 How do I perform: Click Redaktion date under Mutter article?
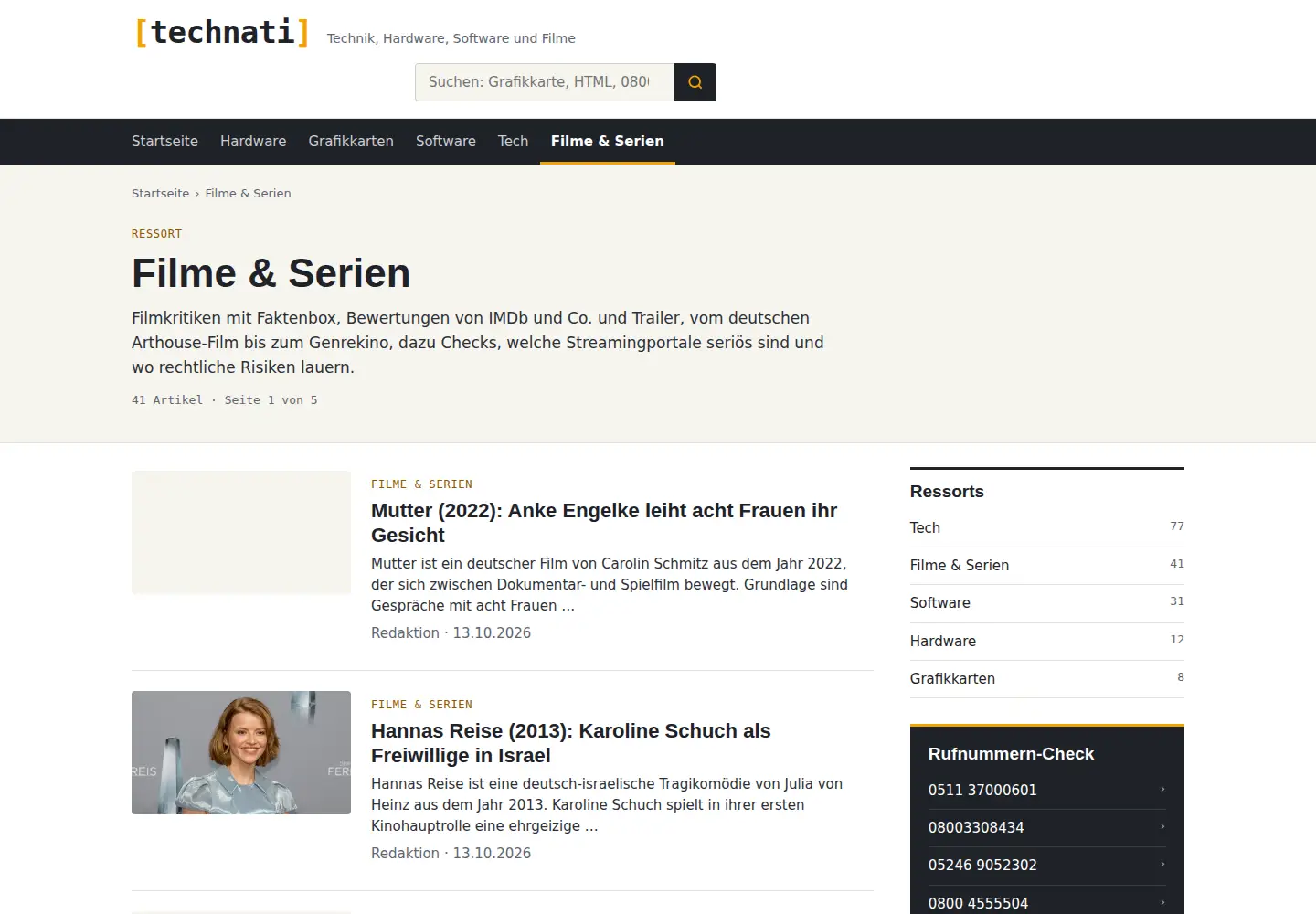[451, 632]
